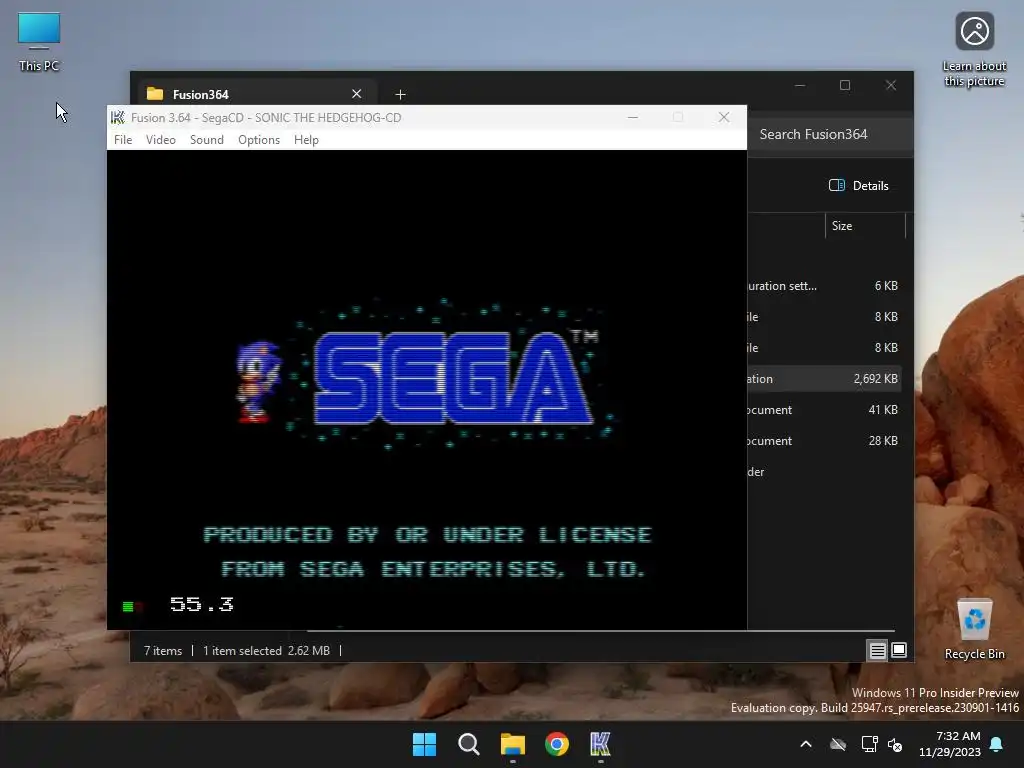This screenshot has height=768, width=1024.
Task: Click Learn about this picture icon
Action: (x=974, y=49)
